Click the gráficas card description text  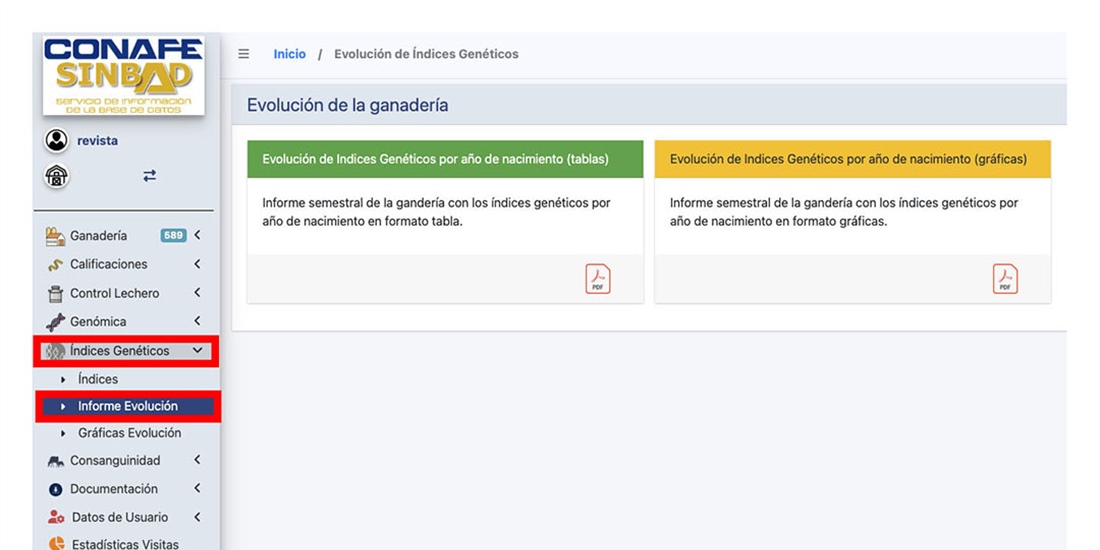click(844, 212)
